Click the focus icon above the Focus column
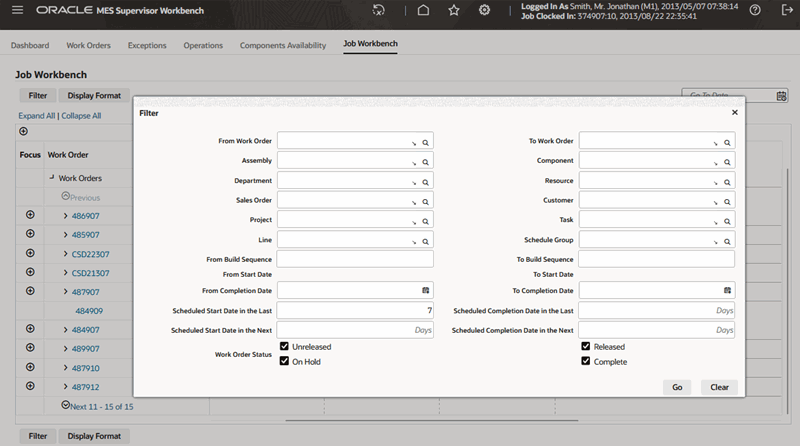The height and width of the screenshot is (446, 800). pos(23,131)
